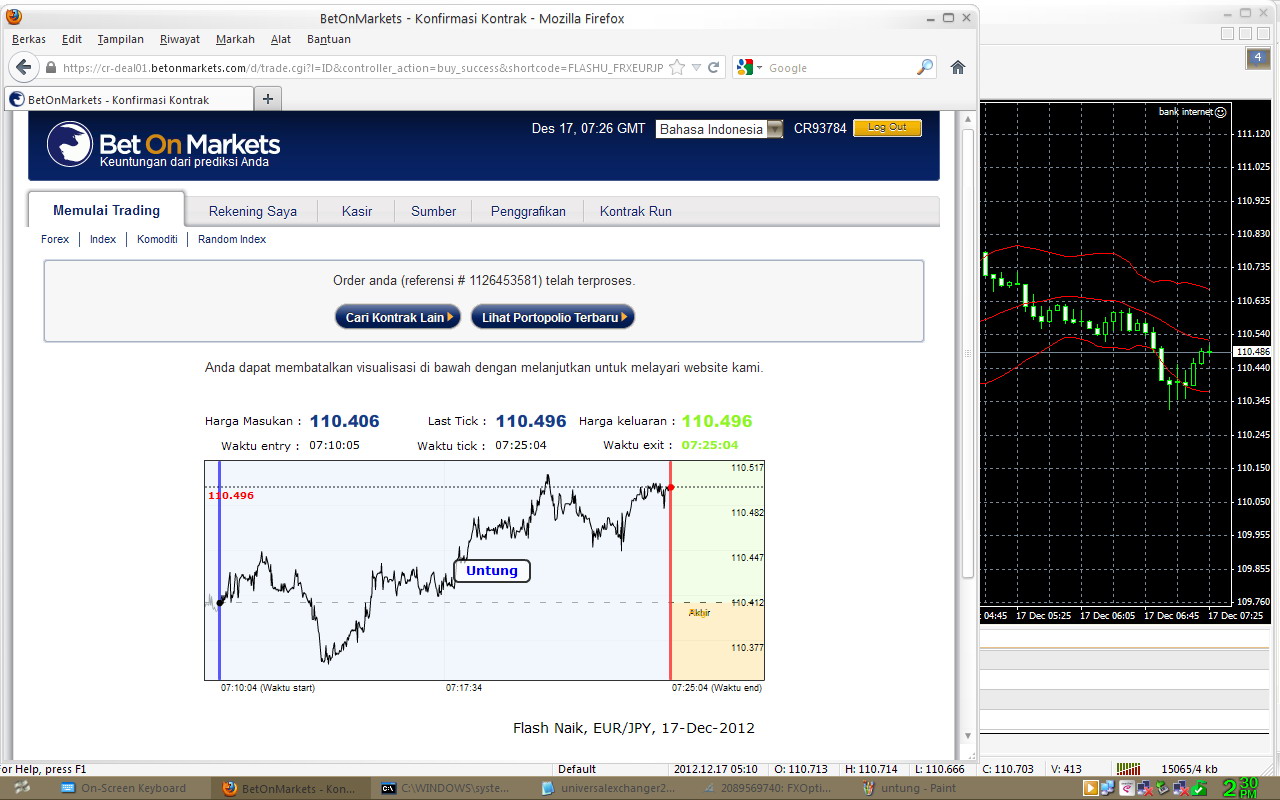Screen dimensions: 1280x800
Task: Open the URL history dropdown arrow
Action: pos(697,68)
